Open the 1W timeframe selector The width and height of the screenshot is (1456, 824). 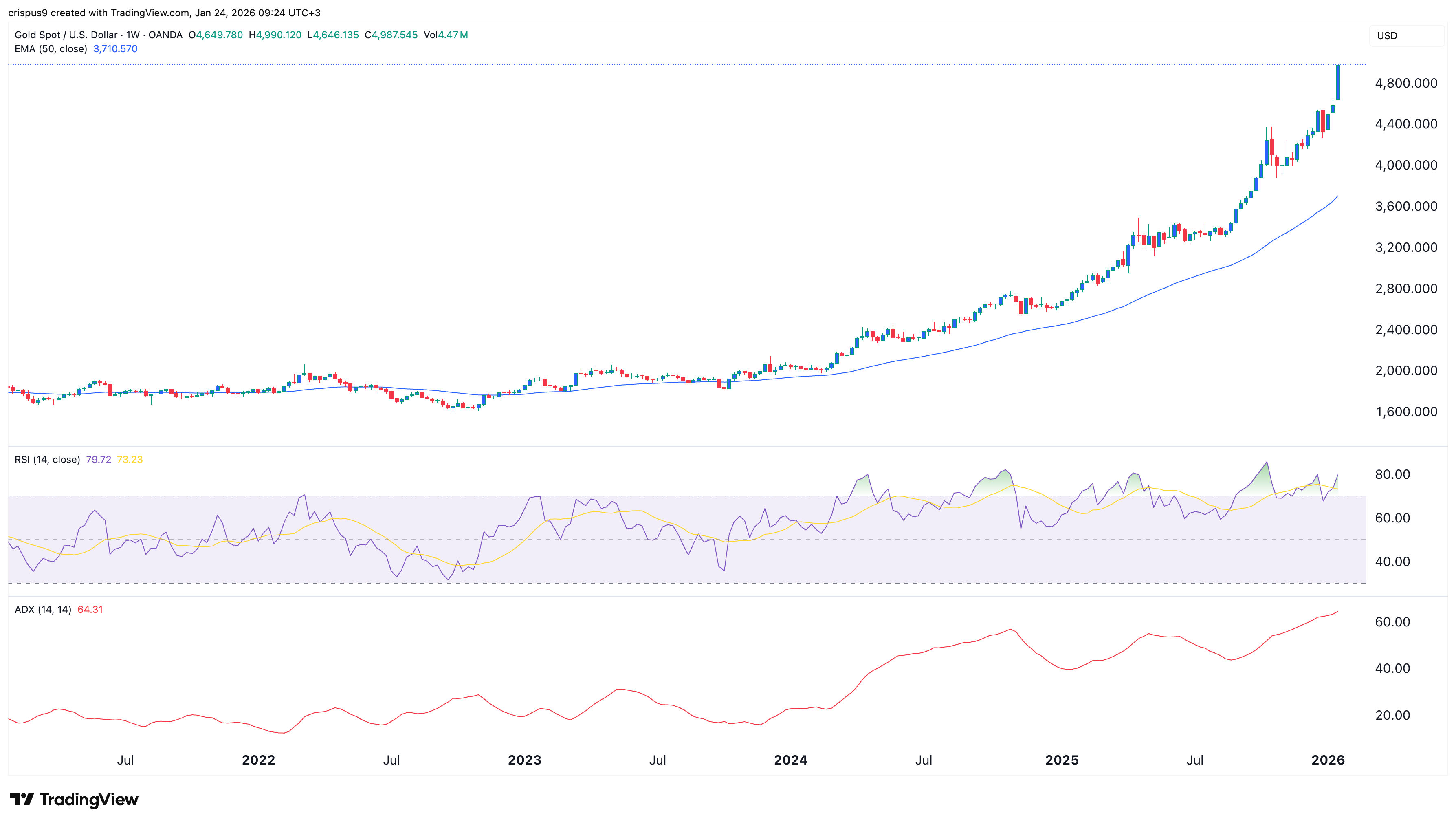pos(134,35)
